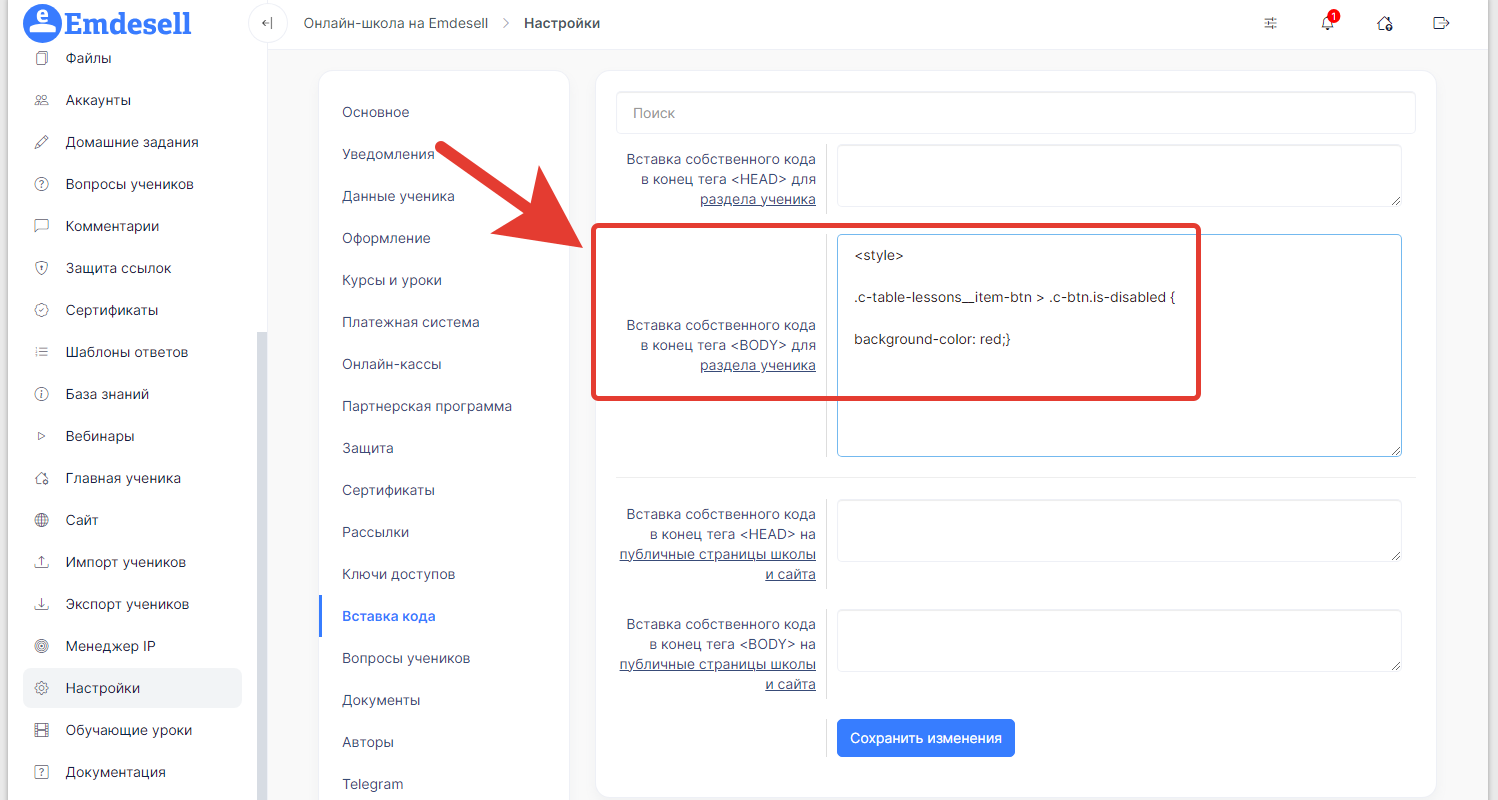Open the sliders settings icon in header
The width and height of the screenshot is (1498, 800).
pos(1271,23)
